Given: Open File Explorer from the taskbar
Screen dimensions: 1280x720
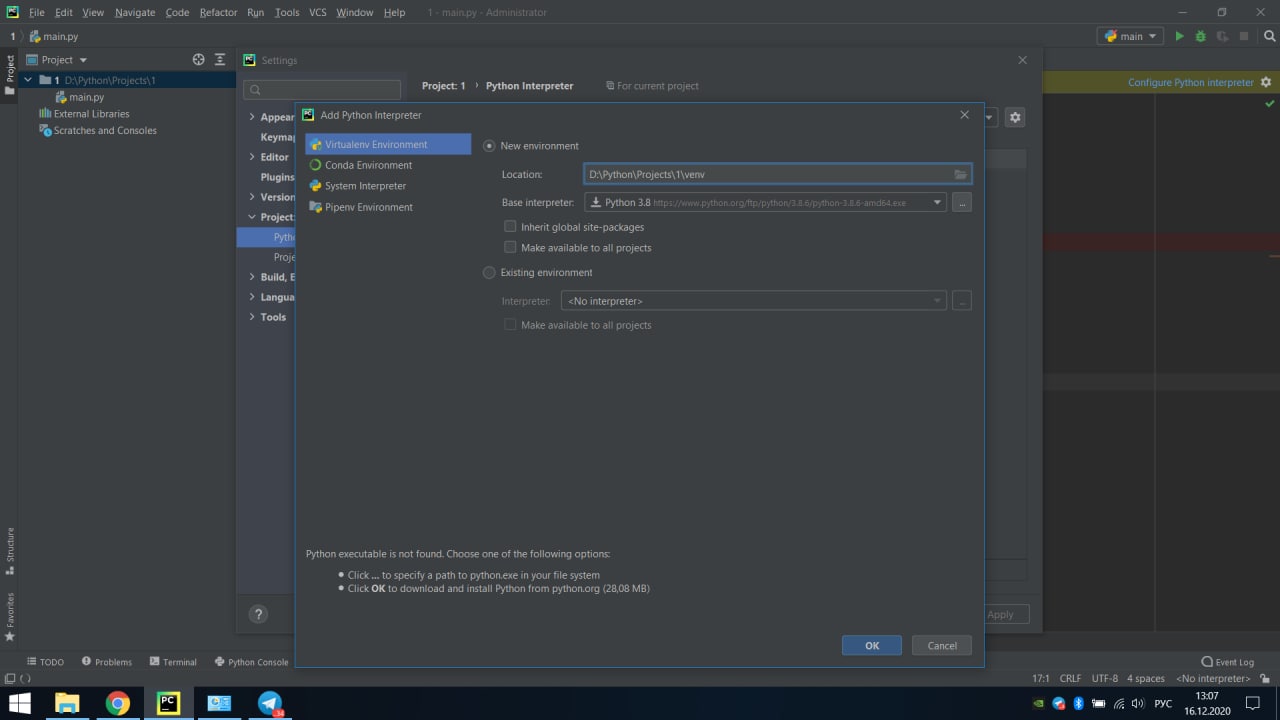Looking at the screenshot, I should [x=67, y=703].
